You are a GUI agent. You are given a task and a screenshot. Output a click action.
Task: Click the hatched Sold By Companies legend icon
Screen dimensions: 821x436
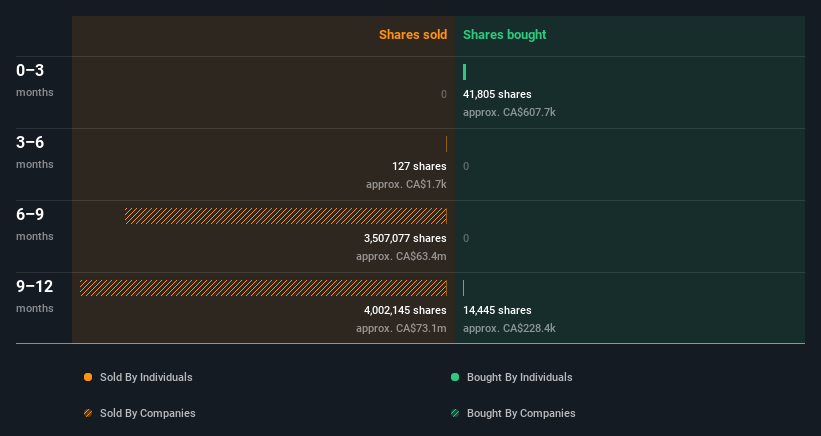coord(88,413)
